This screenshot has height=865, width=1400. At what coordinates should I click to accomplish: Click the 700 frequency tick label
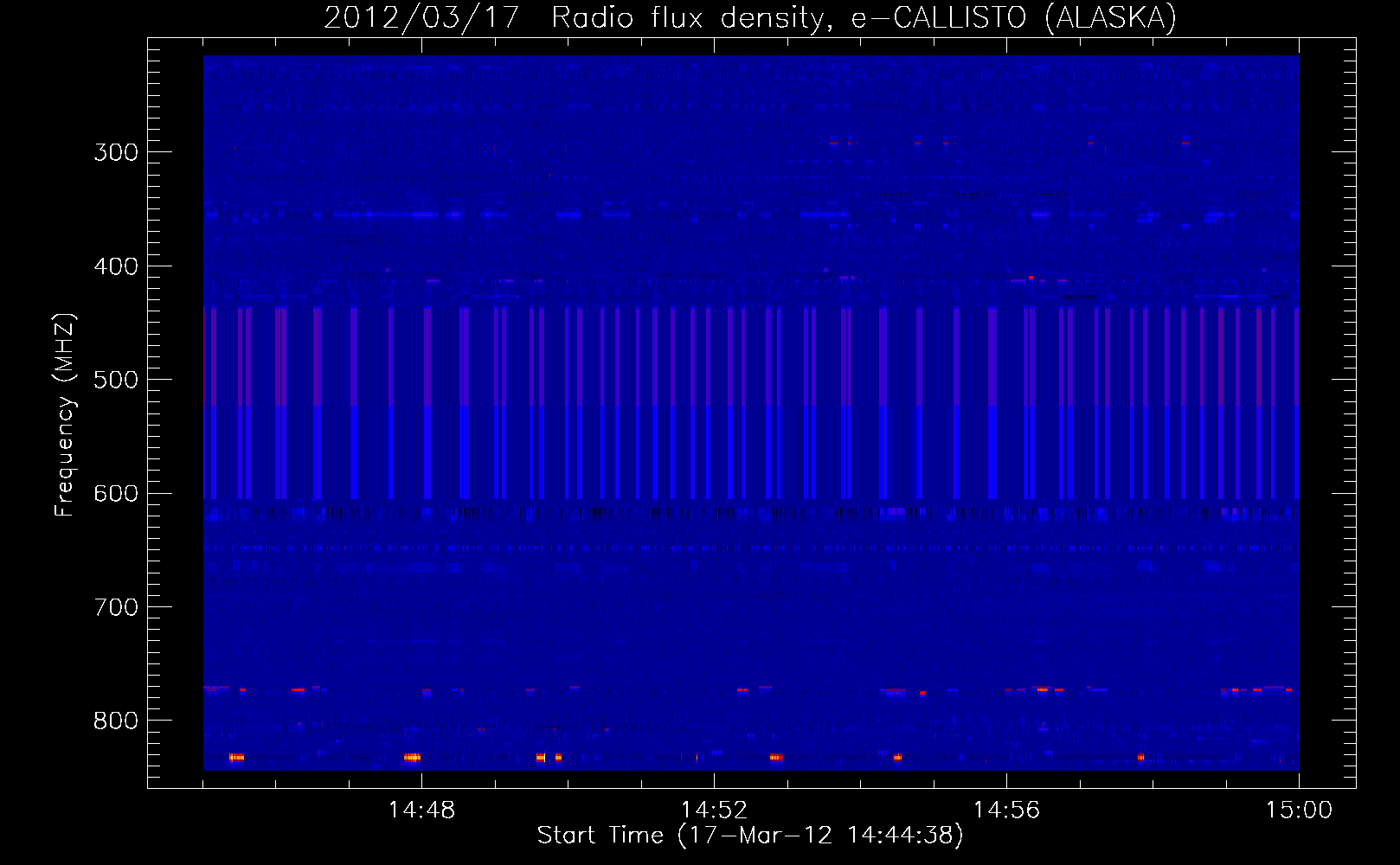point(116,608)
